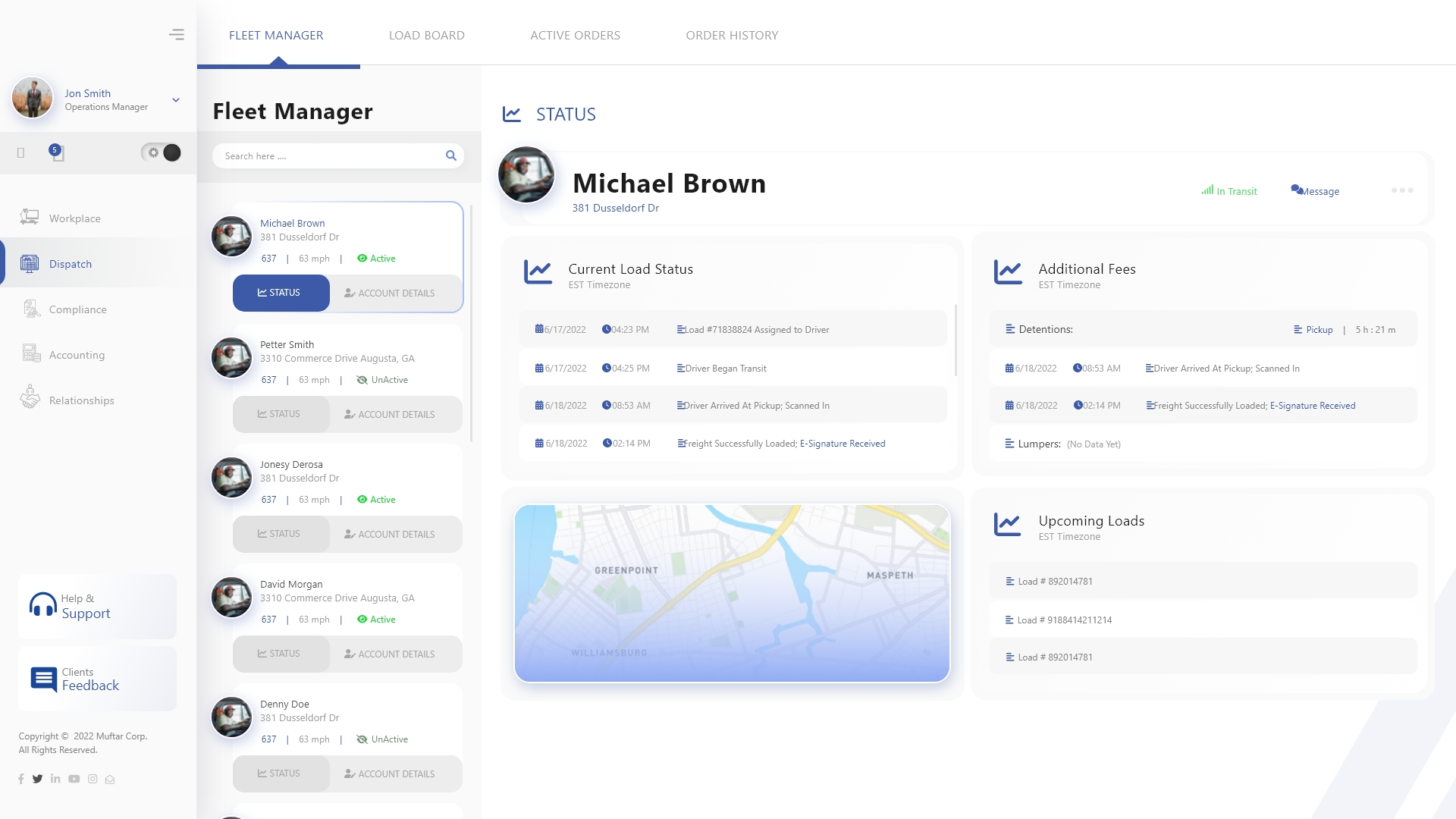
Task: Open Denny Doe's Status button
Action: 281,773
